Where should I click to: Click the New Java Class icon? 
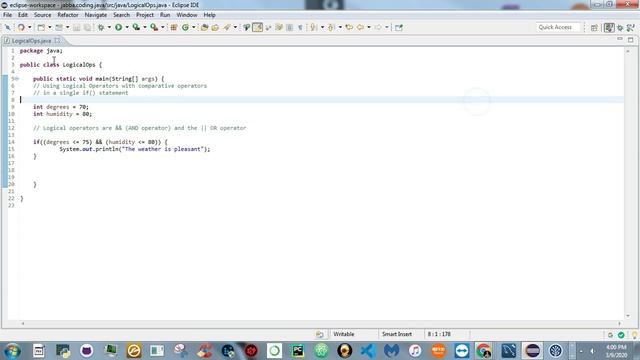coord(185,27)
